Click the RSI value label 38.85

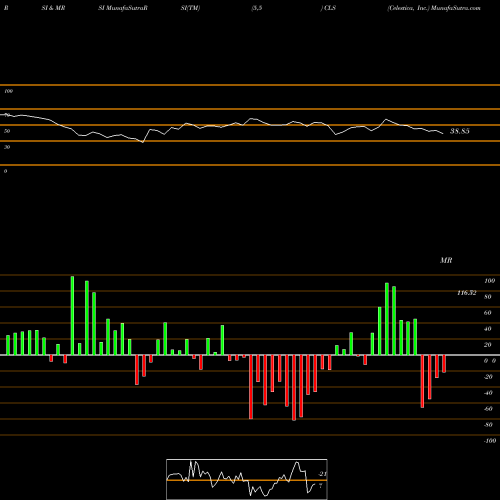(x=460, y=131)
